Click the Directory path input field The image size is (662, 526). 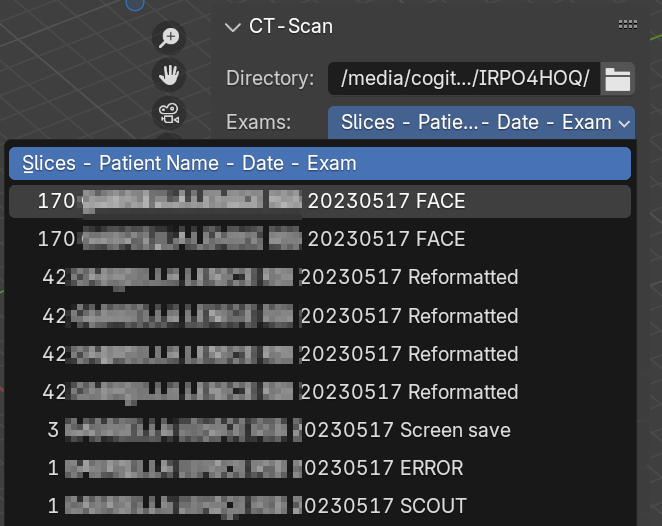[464, 79]
